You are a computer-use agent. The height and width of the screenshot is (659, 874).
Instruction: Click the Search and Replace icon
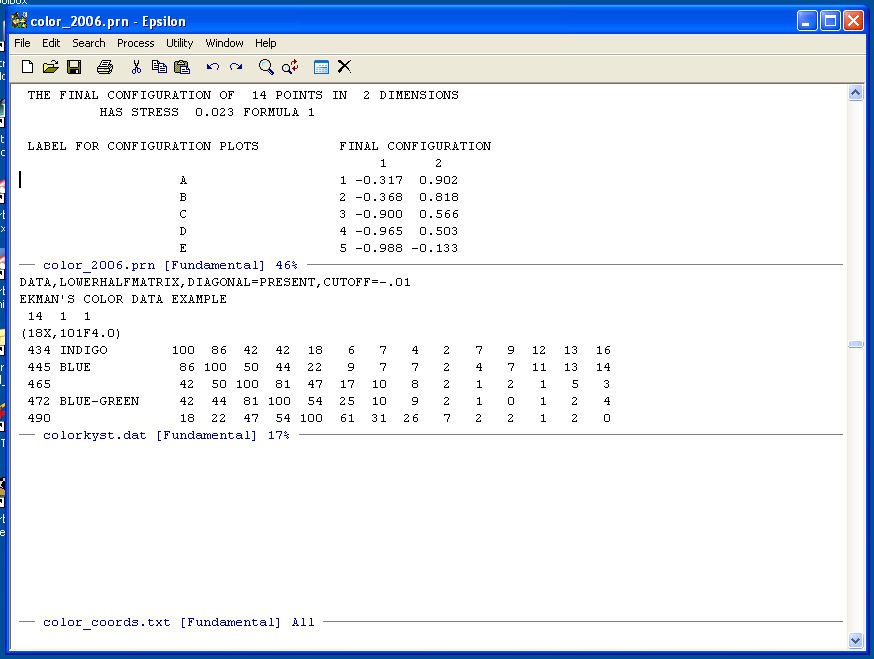(290, 67)
